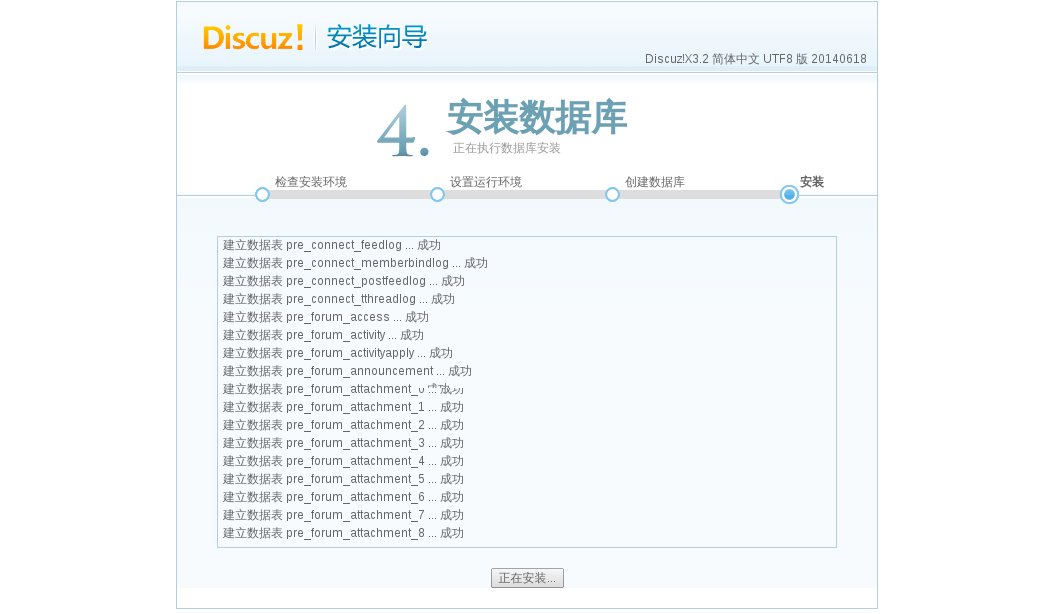
Task: Click the Discuz! logo
Action: pos(253,38)
